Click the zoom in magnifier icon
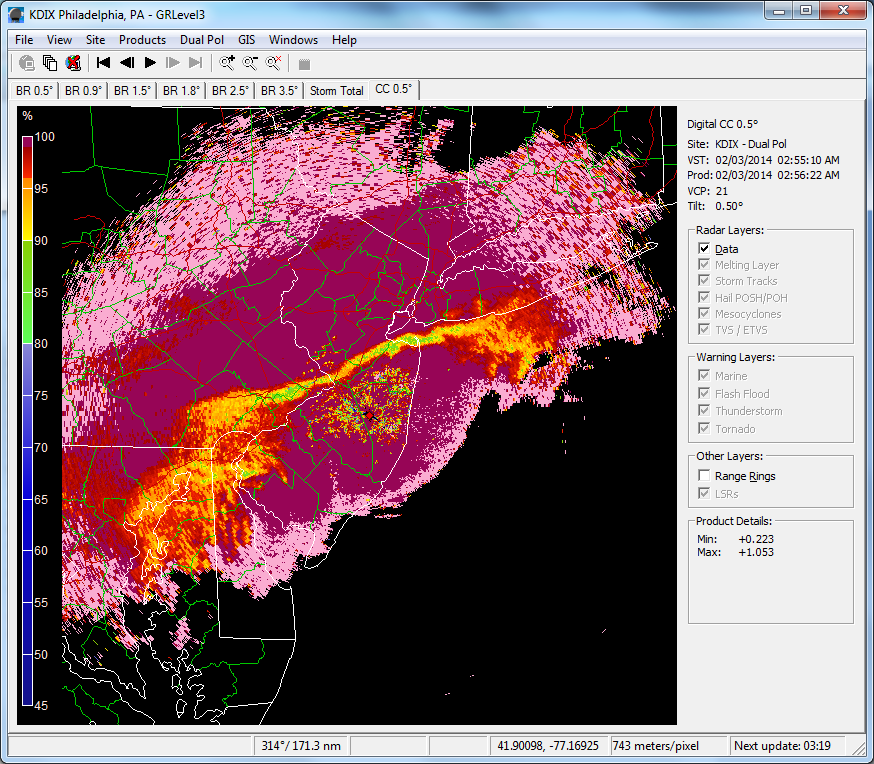 click(x=227, y=62)
